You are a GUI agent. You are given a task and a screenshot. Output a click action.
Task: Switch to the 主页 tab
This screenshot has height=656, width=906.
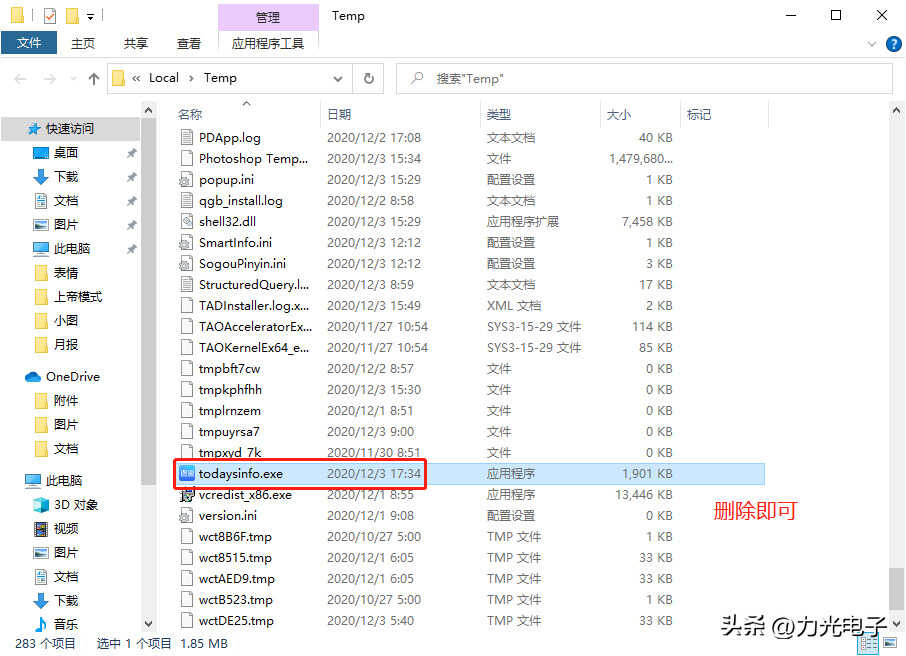pyautogui.click(x=83, y=43)
